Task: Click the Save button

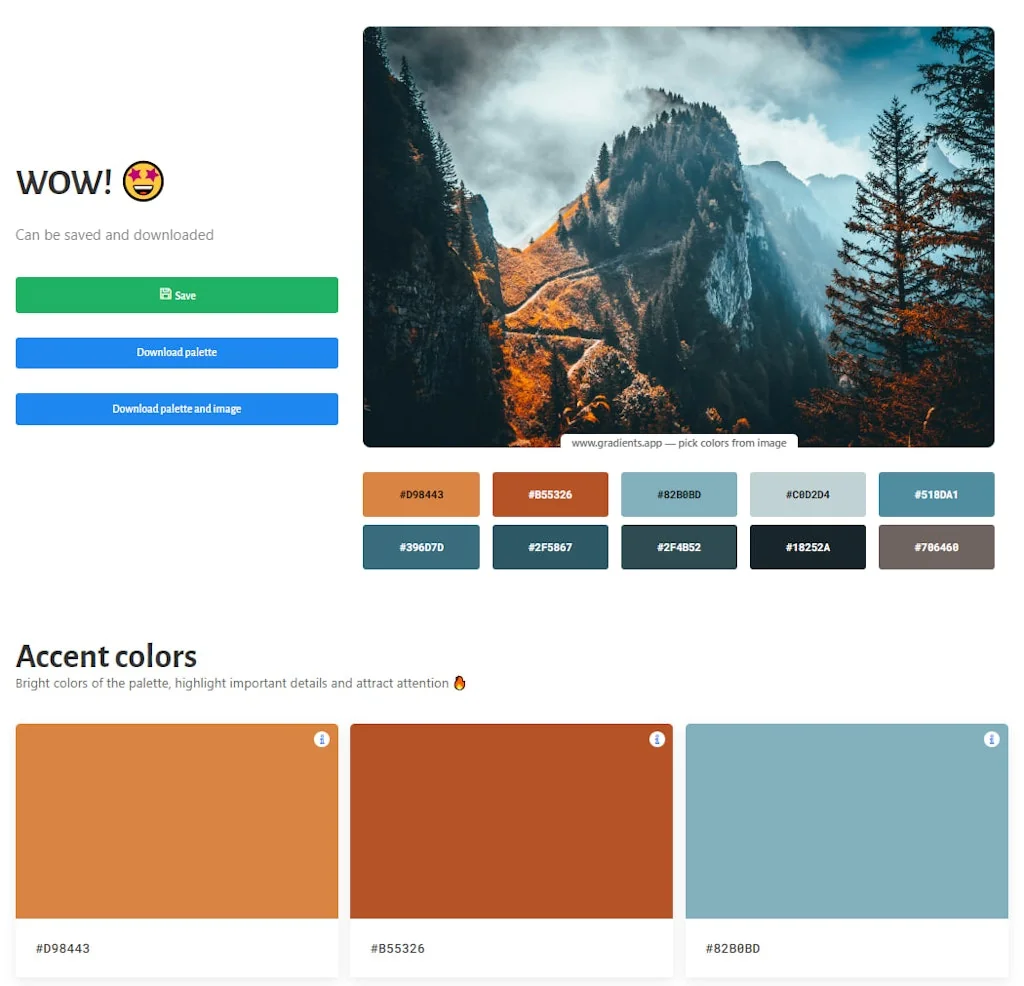Action: coord(176,294)
